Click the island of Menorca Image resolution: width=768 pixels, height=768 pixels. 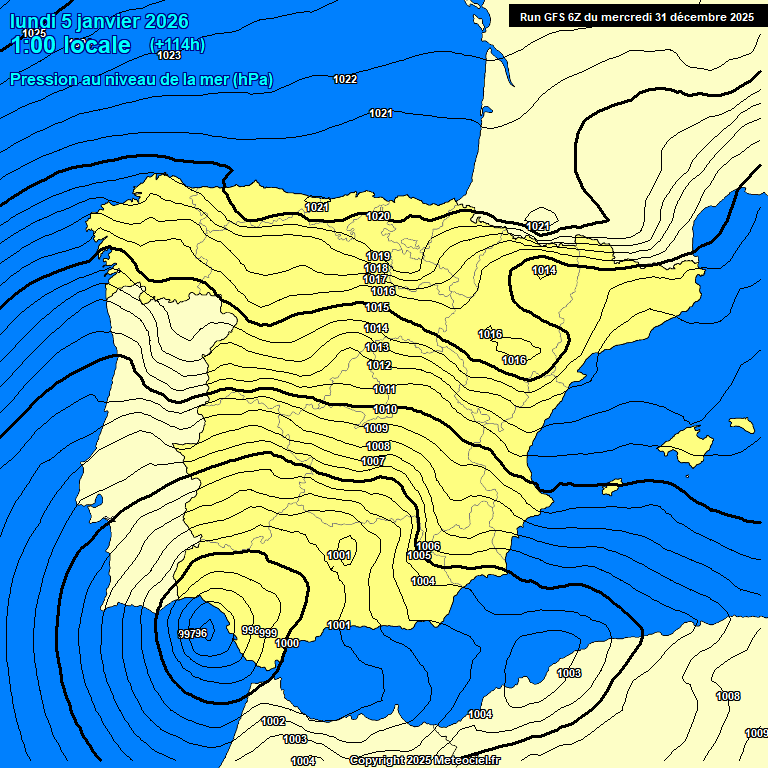point(742,425)
